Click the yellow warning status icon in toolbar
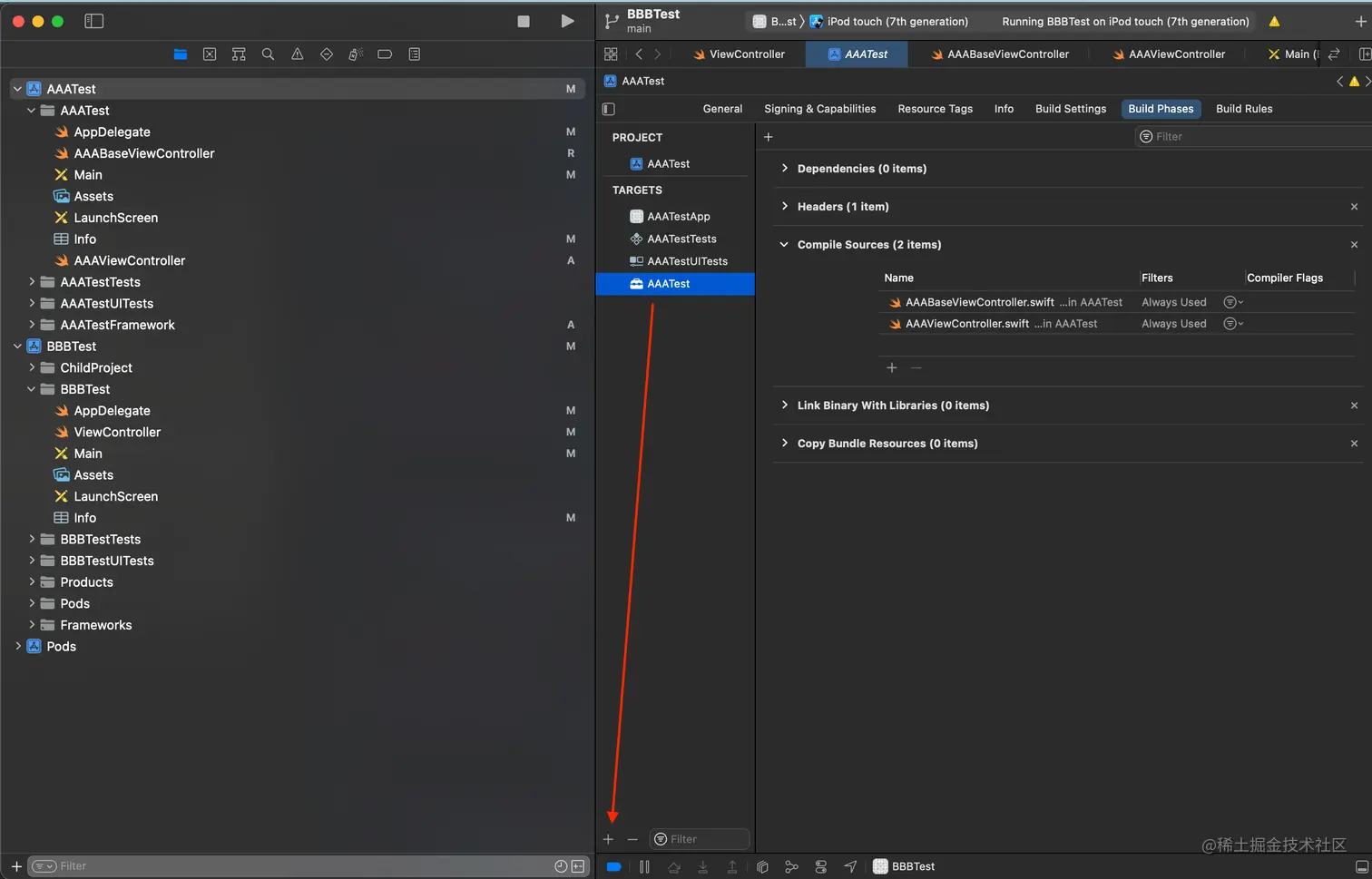 point(1274,22)
